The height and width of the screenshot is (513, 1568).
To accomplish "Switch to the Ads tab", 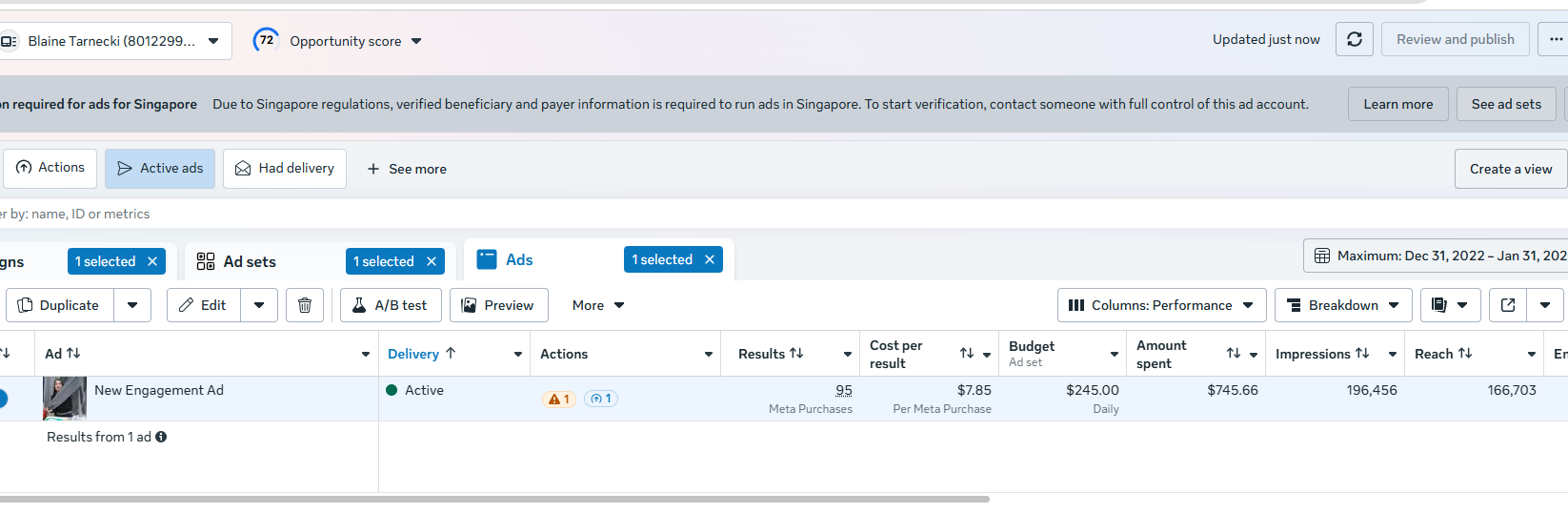I will pos(519,259).
